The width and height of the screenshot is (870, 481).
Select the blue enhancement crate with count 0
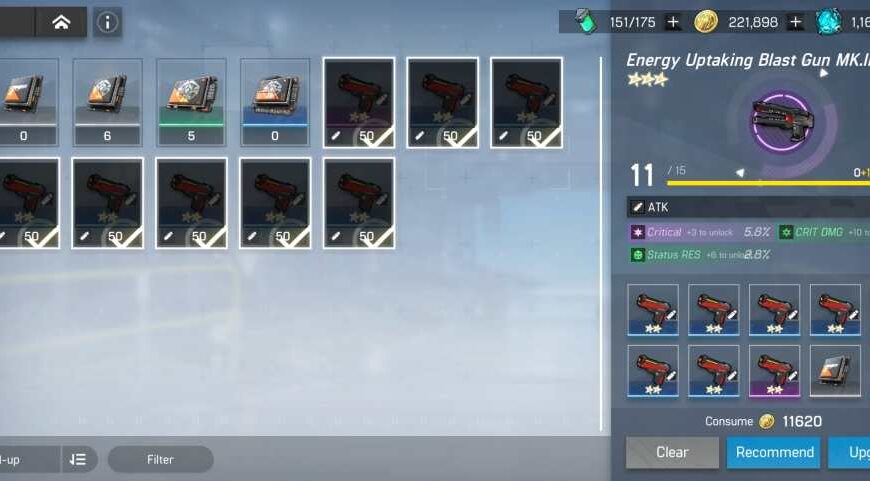point(275,102)
